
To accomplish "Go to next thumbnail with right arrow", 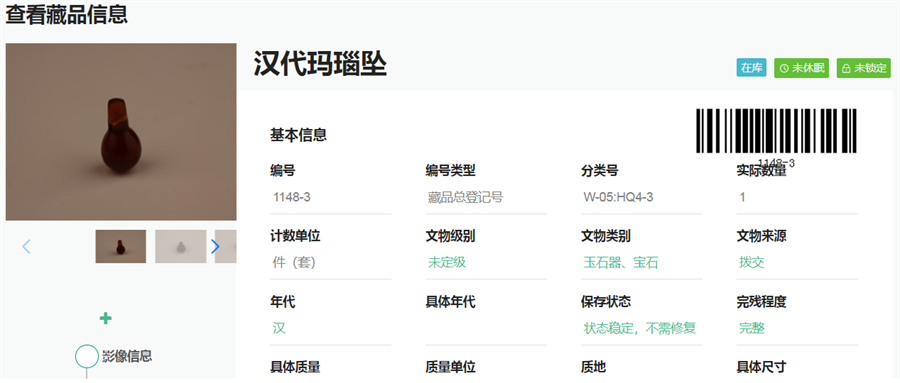I will pos(215,246).
